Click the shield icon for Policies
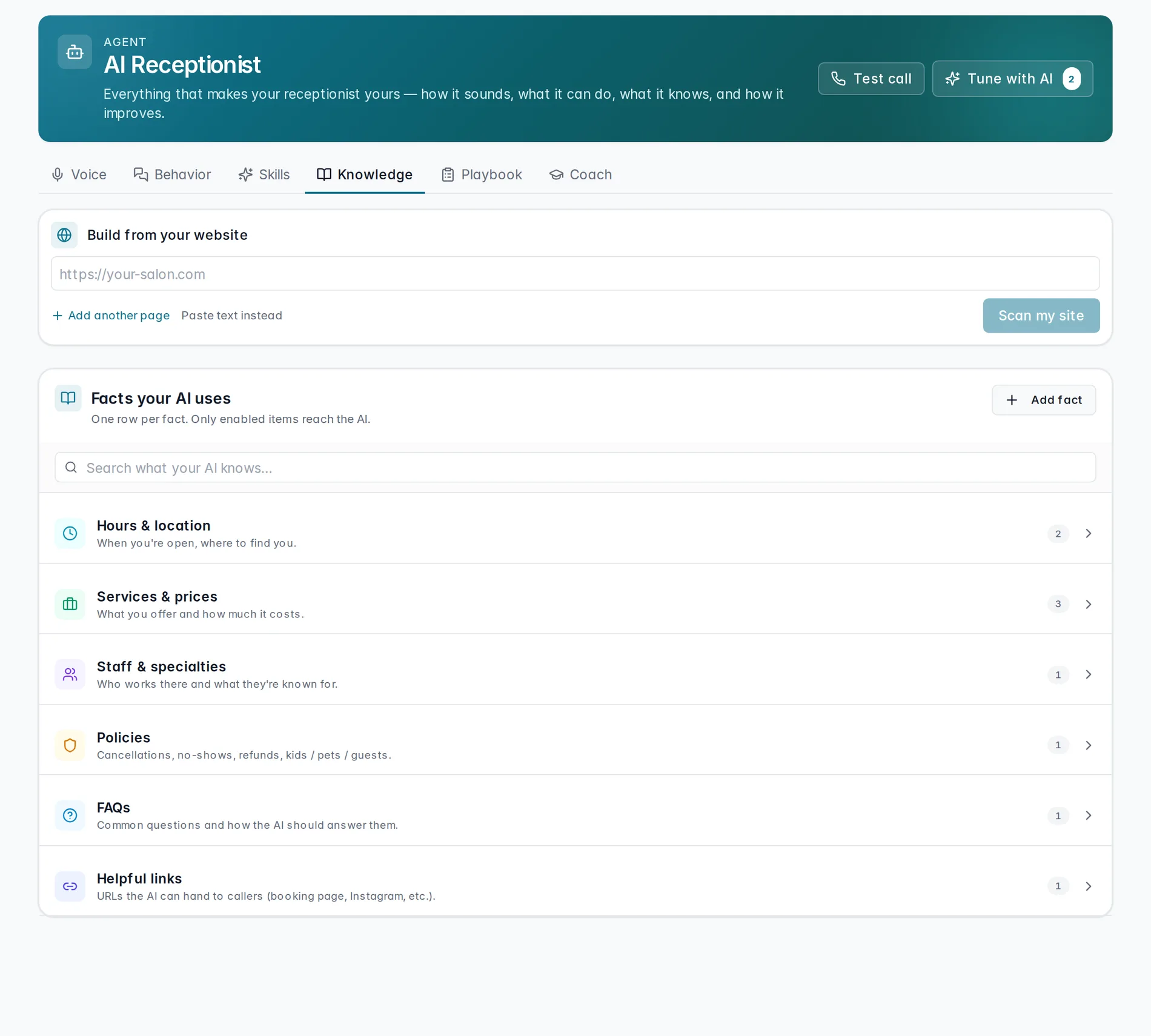1151x1036 pixels. click(70, 745)
